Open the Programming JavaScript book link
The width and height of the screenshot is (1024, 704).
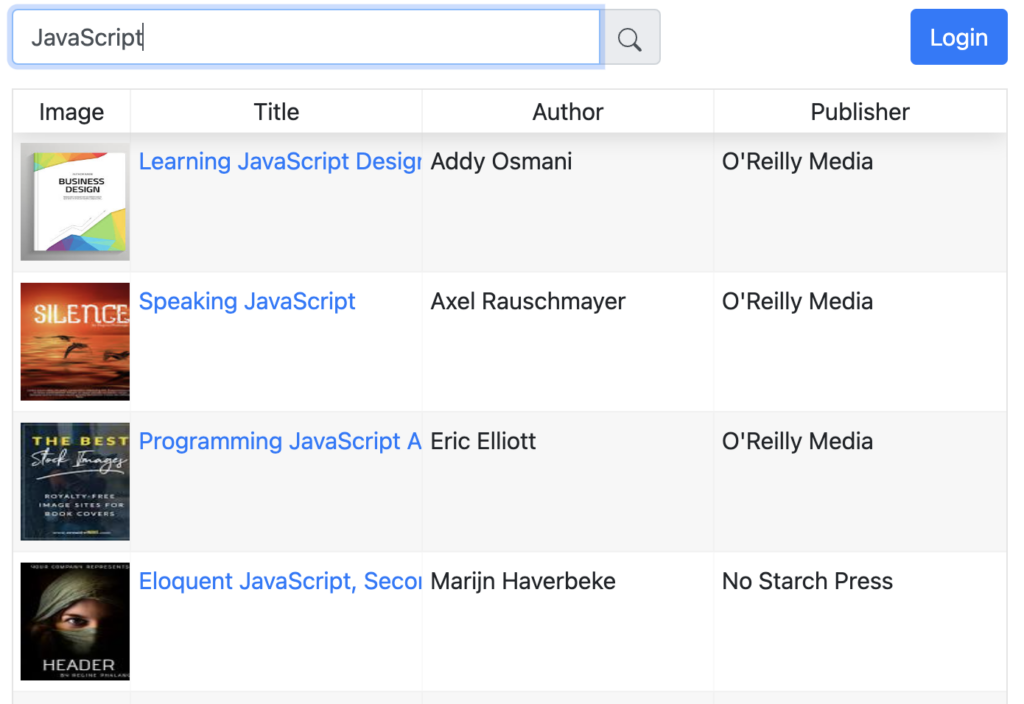(280, 441)
